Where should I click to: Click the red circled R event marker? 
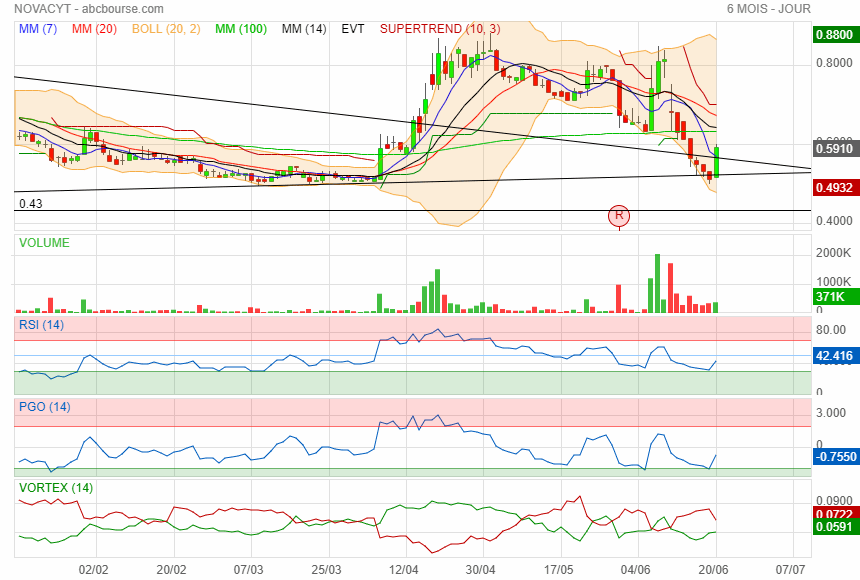point(619,216)
